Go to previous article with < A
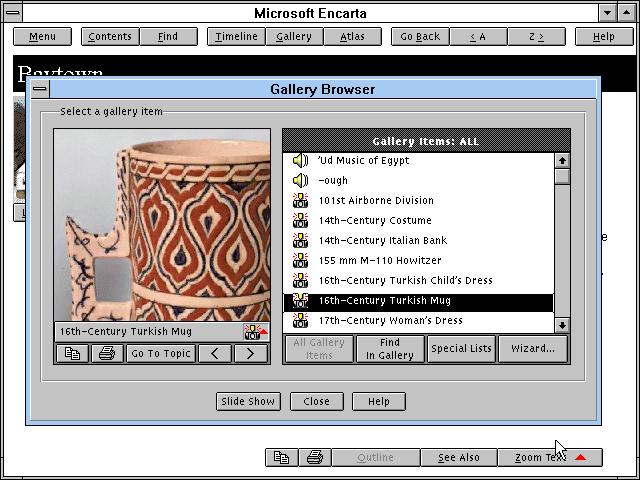This screenshot has width=640, height=480. tap(478, 37)
